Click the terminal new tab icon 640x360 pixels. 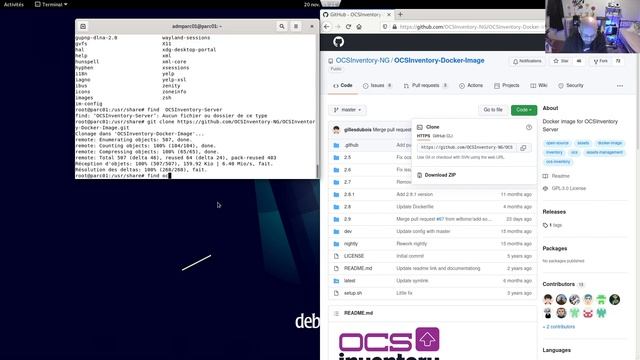pos(83,26)
